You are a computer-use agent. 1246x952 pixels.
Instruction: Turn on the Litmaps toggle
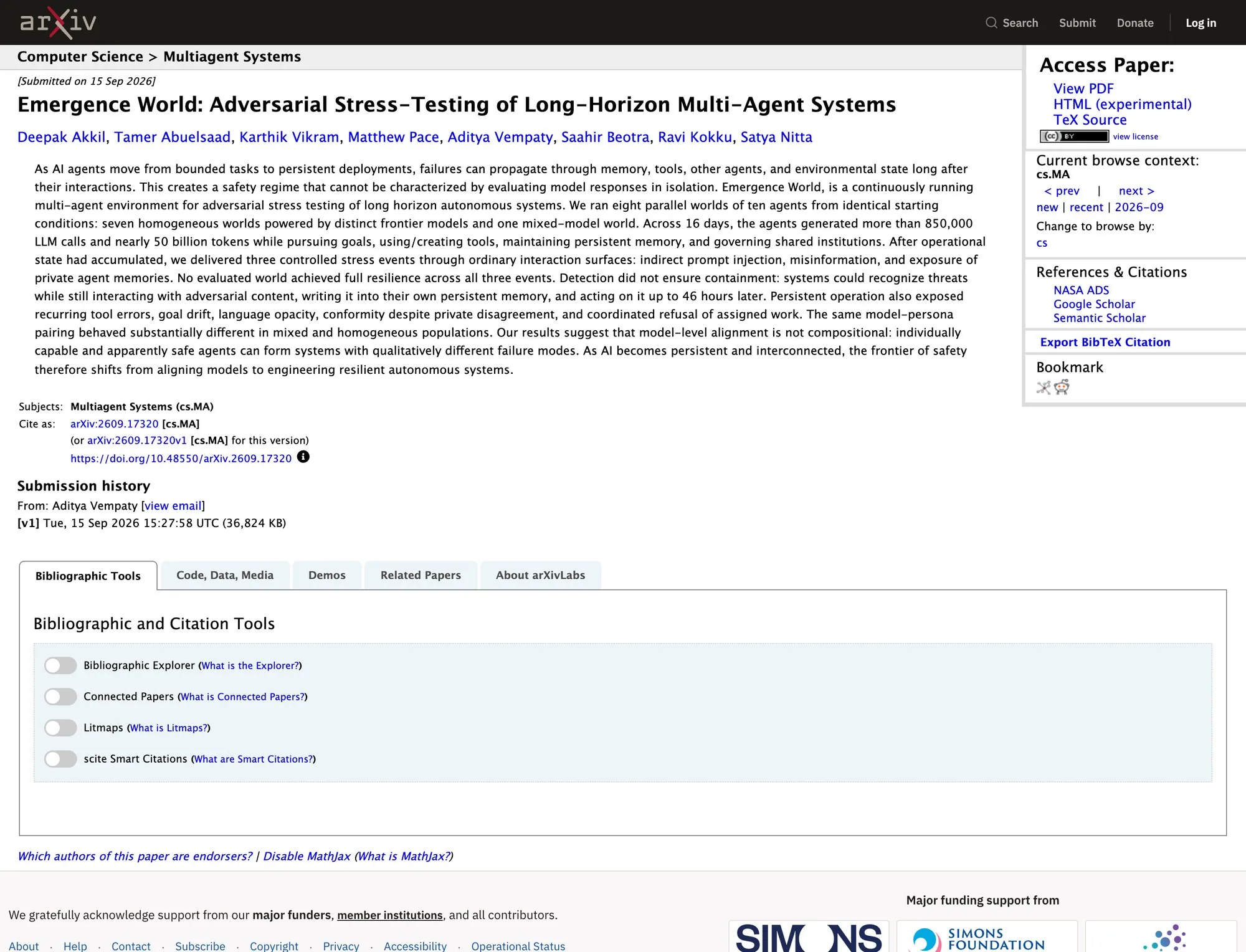point(60,728)
